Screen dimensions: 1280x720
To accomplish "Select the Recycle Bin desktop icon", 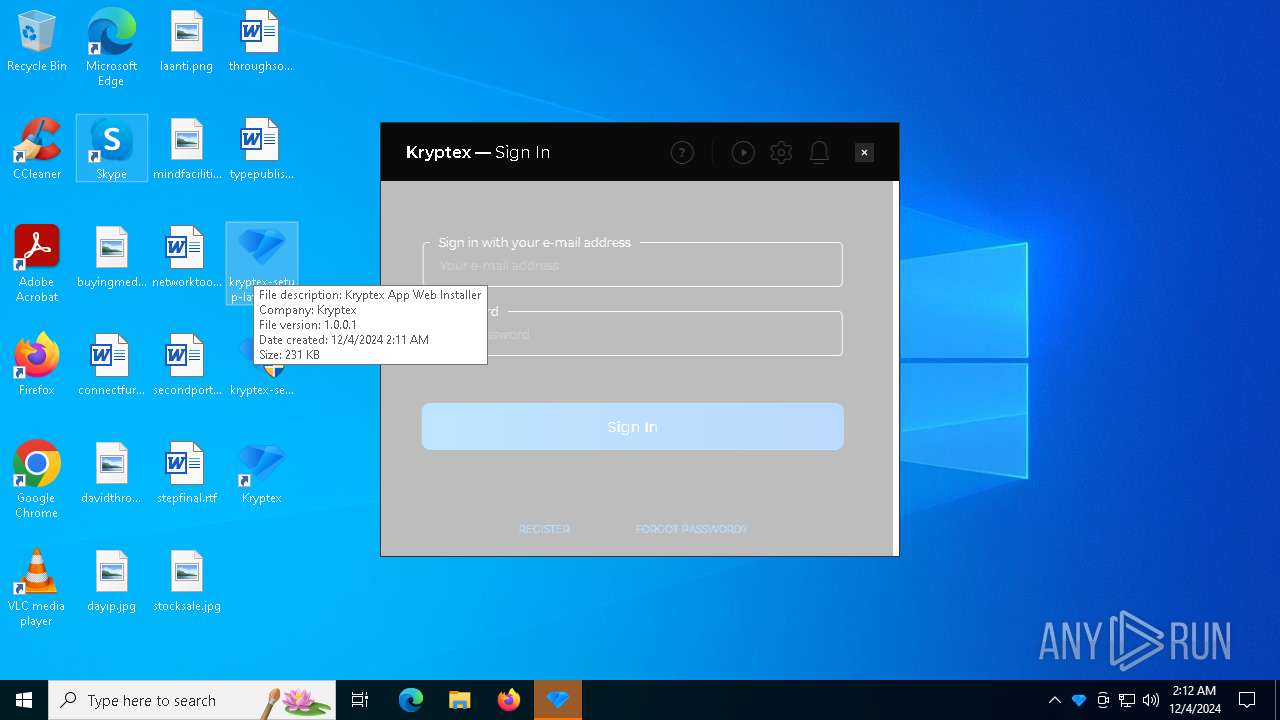I will point(37,42).
